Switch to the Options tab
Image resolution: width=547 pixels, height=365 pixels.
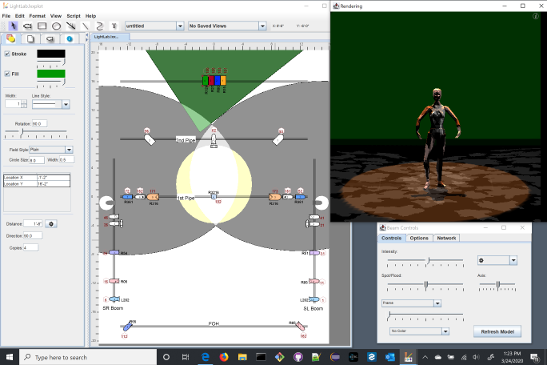[x=419, y=238]
